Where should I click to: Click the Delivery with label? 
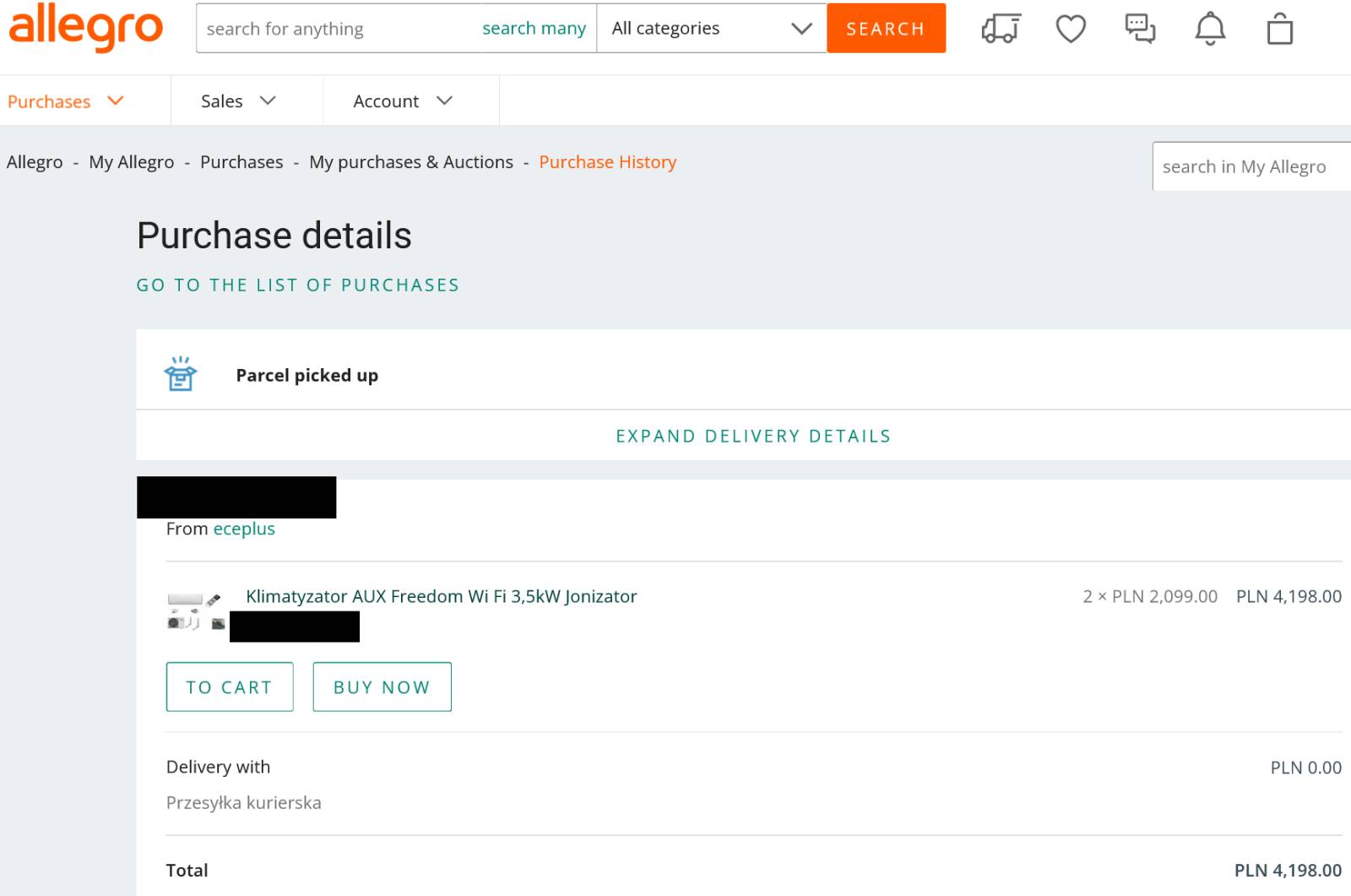218,767
